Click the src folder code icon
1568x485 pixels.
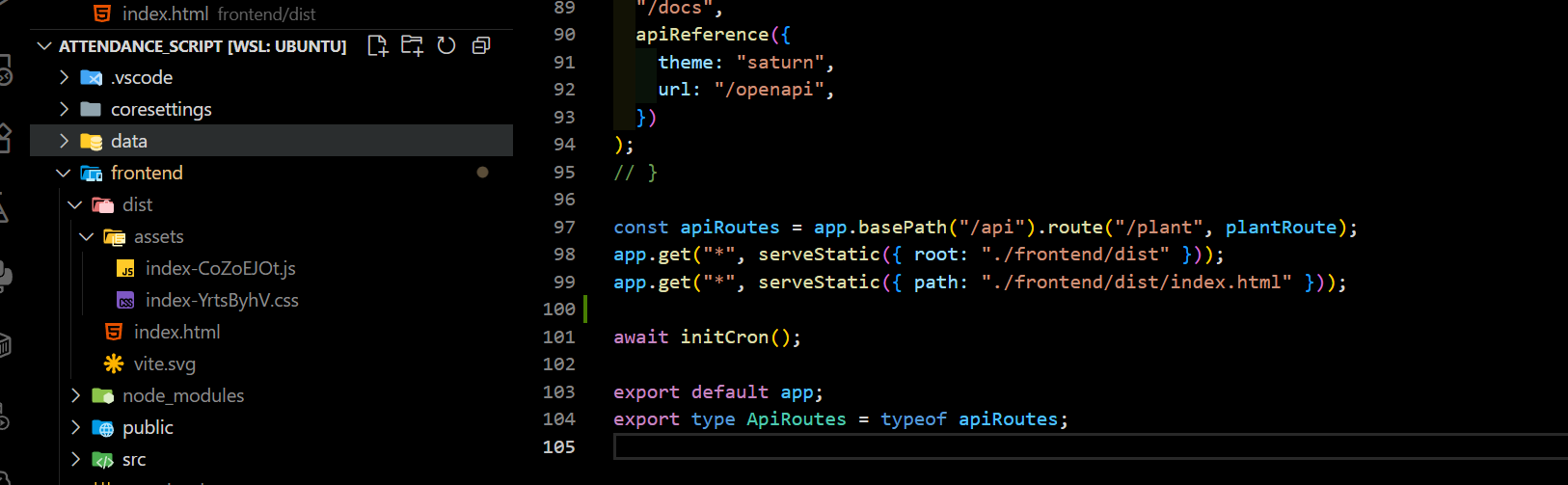(x=103, y=459)
